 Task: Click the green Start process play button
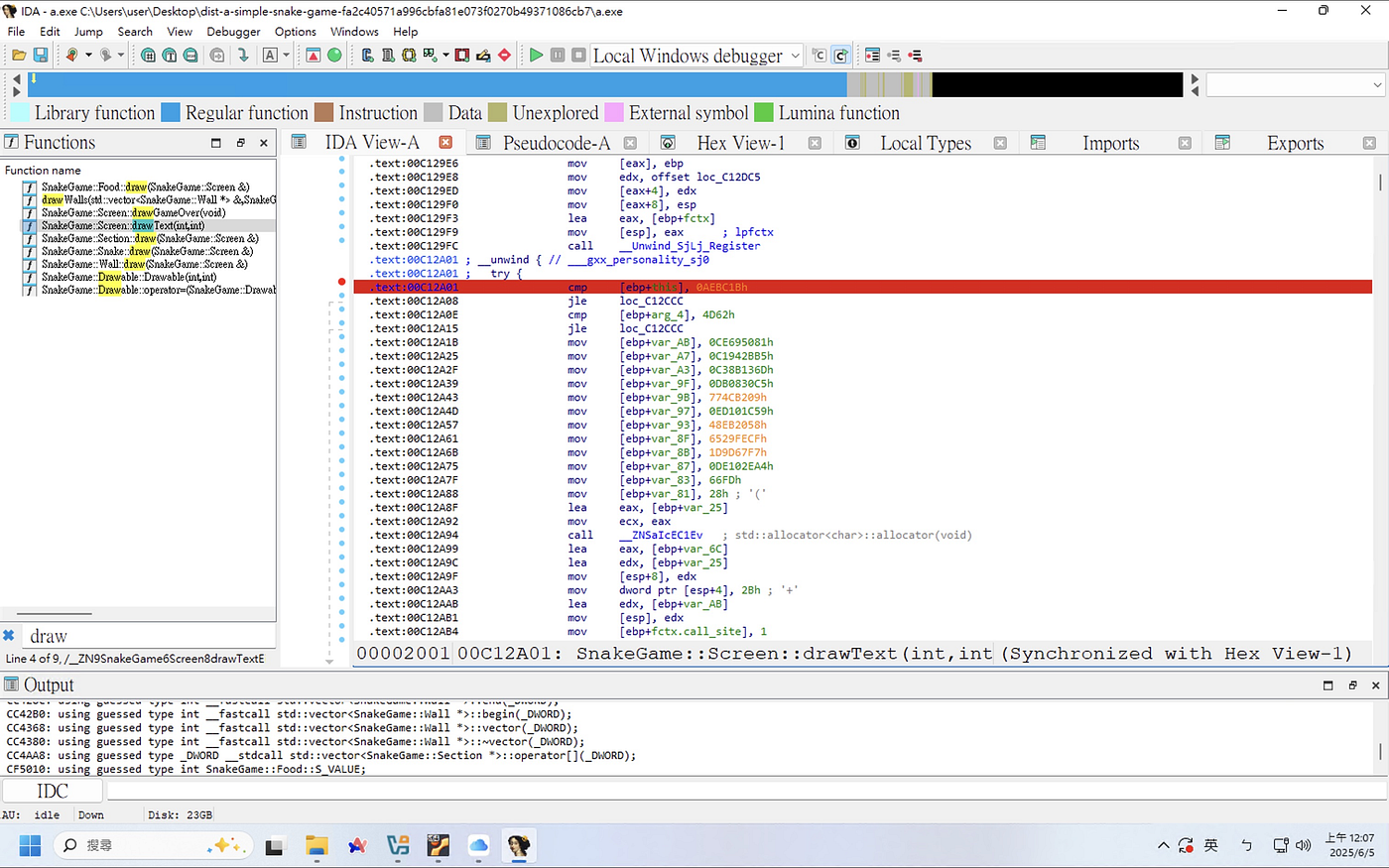[x=536, y=56]
